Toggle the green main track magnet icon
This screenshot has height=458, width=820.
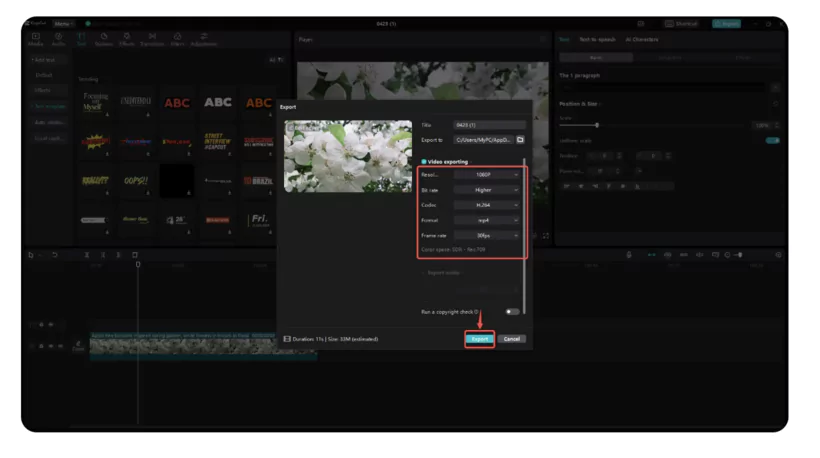coord(652,255)
